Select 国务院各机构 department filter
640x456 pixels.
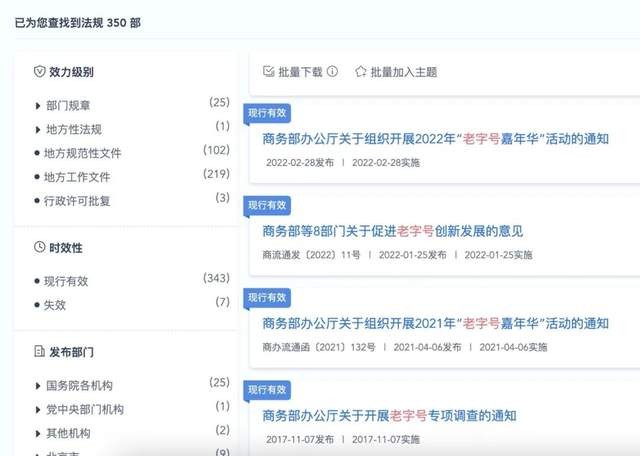79,385
